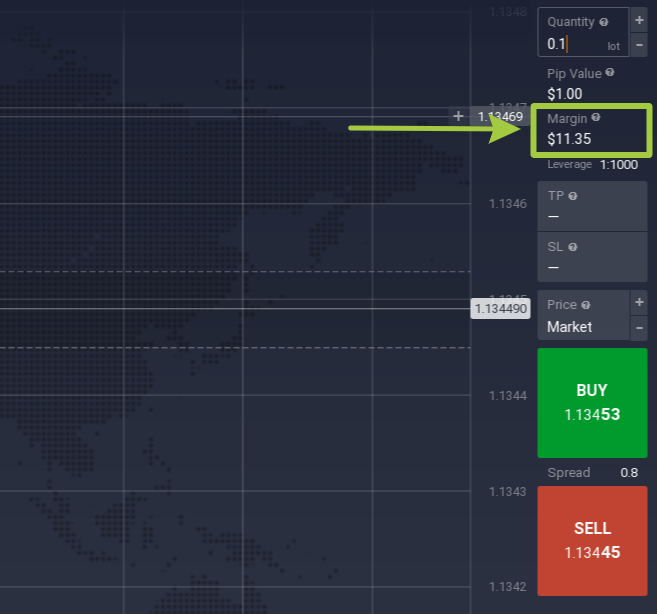
Task: Click the red SELL button
Action: click(592, 540)
